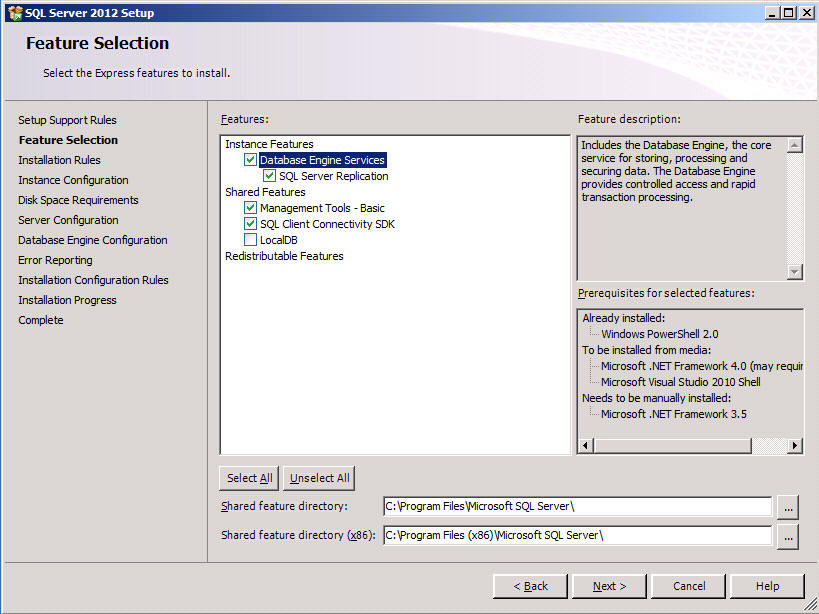The image size is (819, 614).
Task: Select the Installation Configuration Rules step
Action: coord(93,280)
